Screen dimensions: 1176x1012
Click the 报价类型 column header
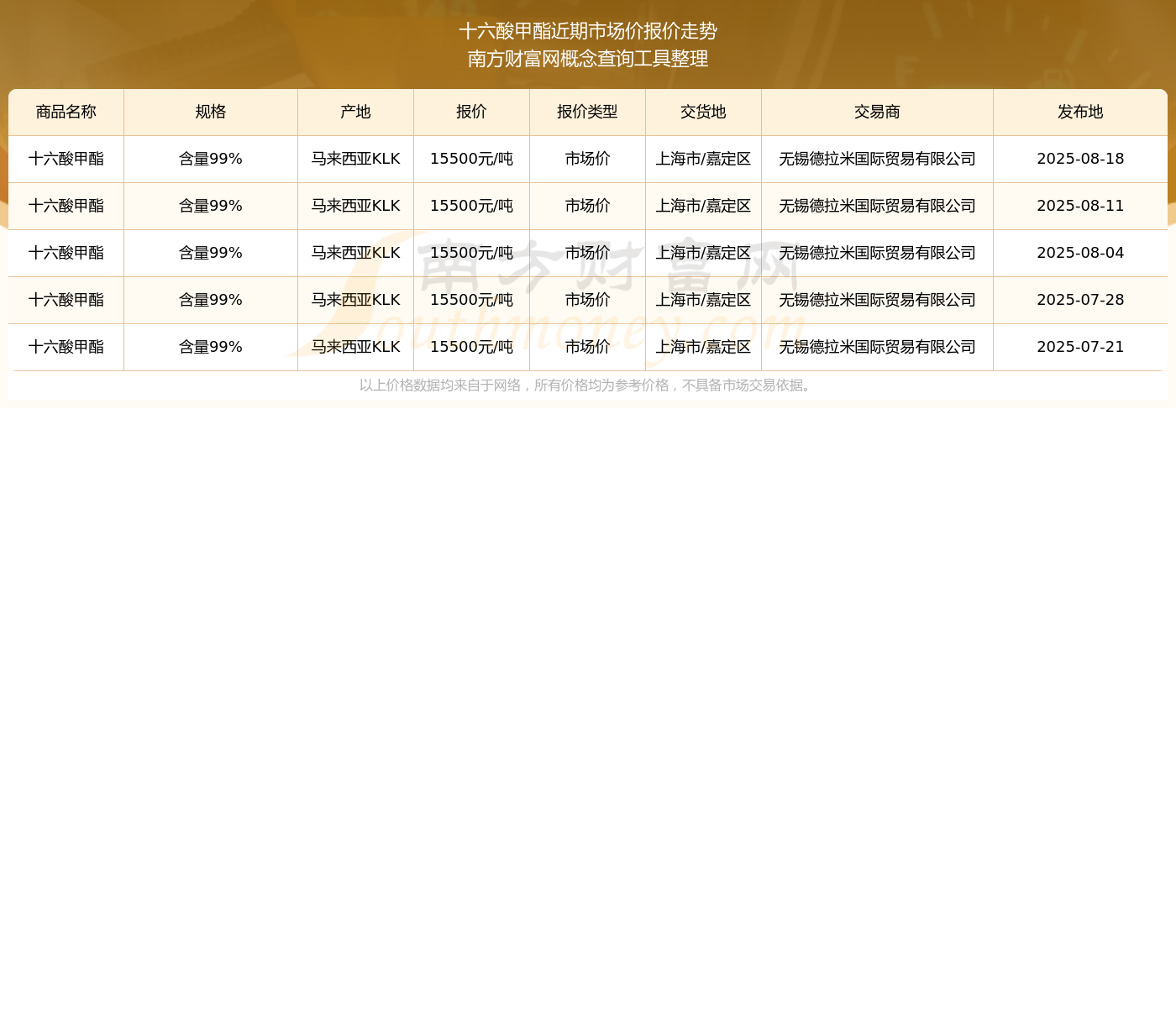(x=588, y=112)
